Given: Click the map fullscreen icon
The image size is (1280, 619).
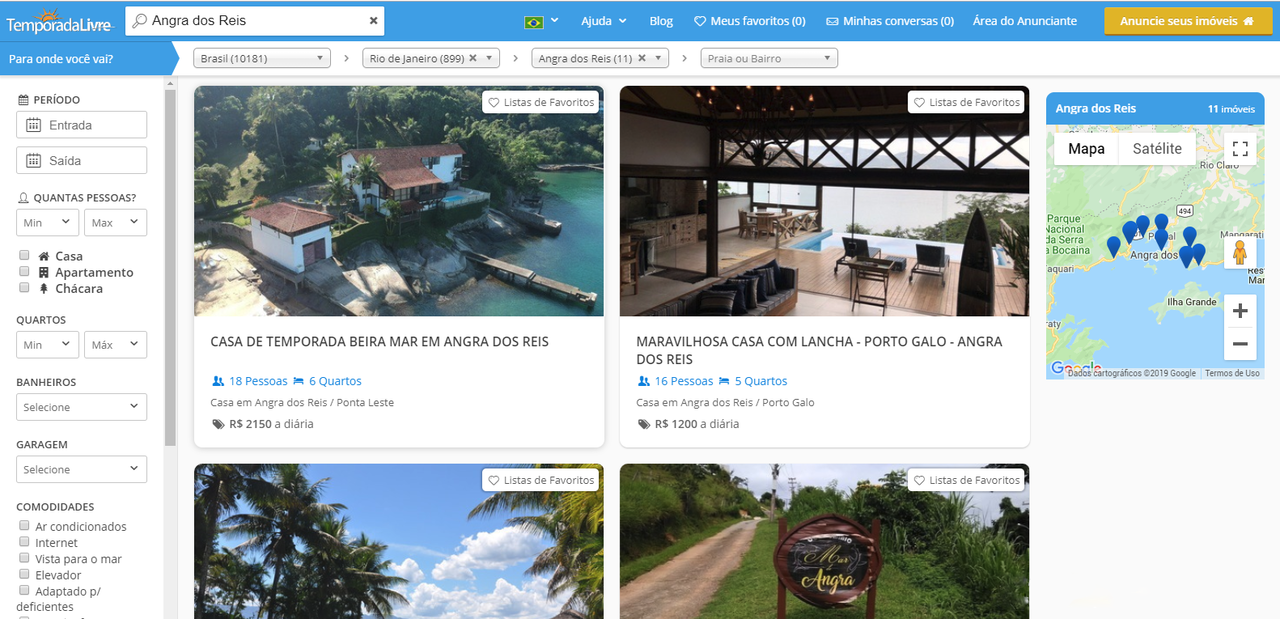Looking at the screenshot, I should point(1240,149).
